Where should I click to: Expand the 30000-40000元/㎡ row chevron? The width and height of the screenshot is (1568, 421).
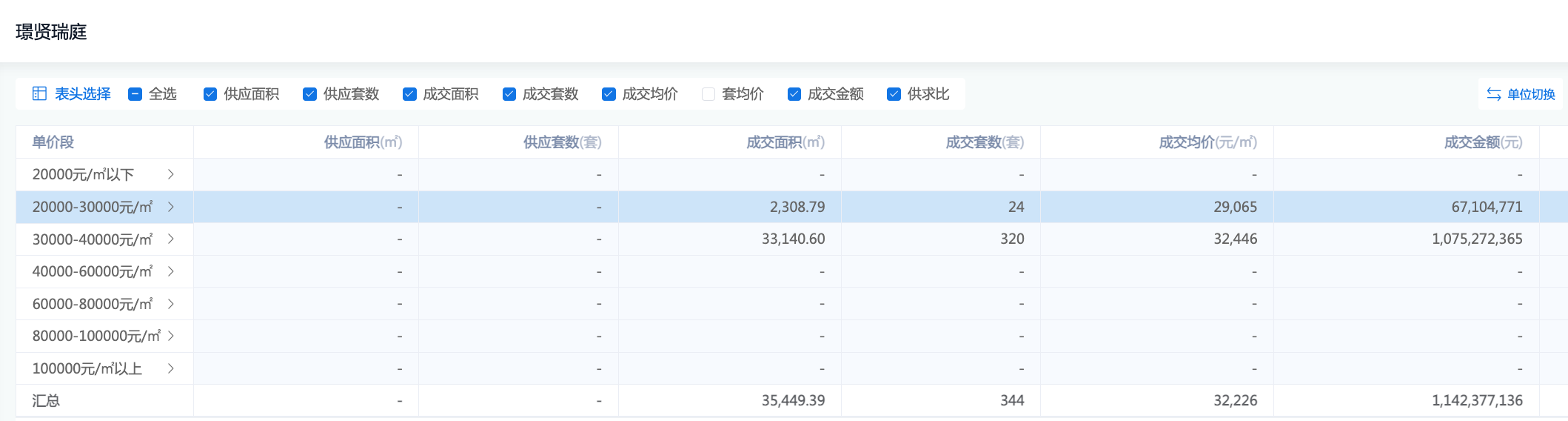pyautogui.click(x=171, y=239)
